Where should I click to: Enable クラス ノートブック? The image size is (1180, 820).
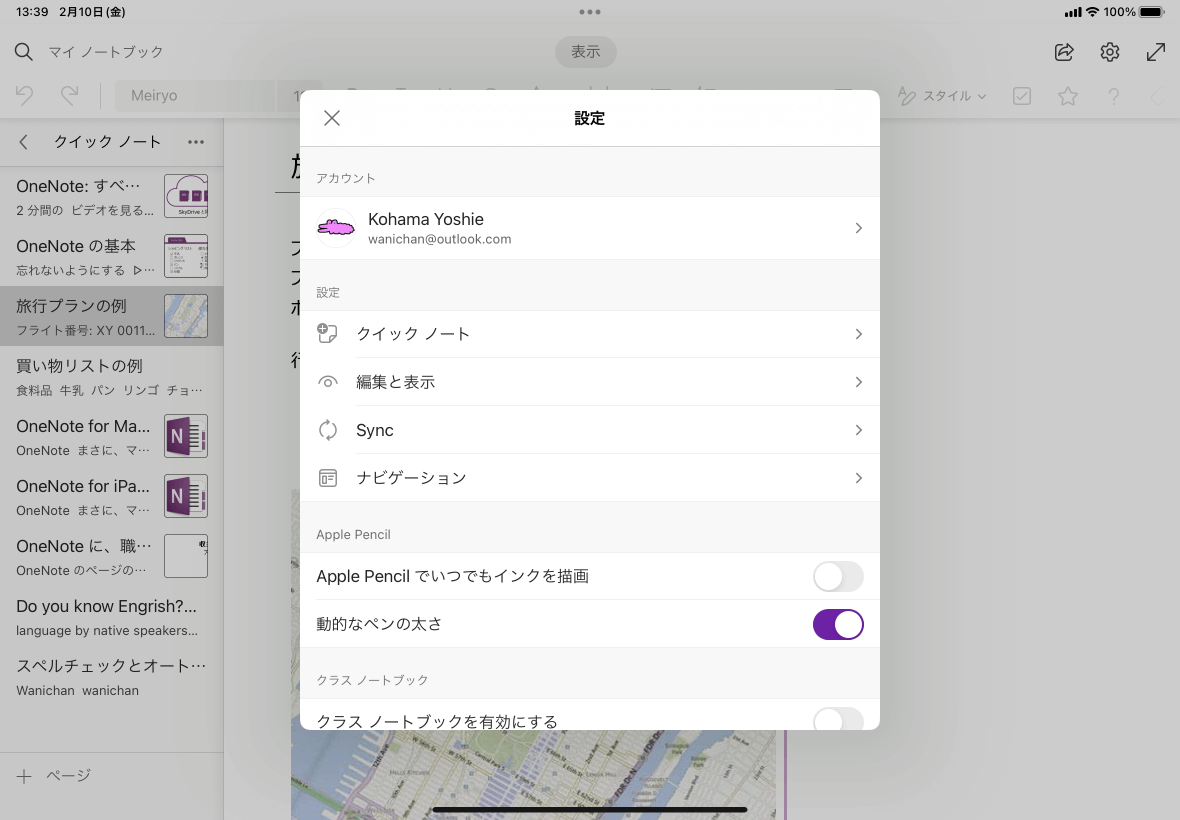tap(837, 720)
